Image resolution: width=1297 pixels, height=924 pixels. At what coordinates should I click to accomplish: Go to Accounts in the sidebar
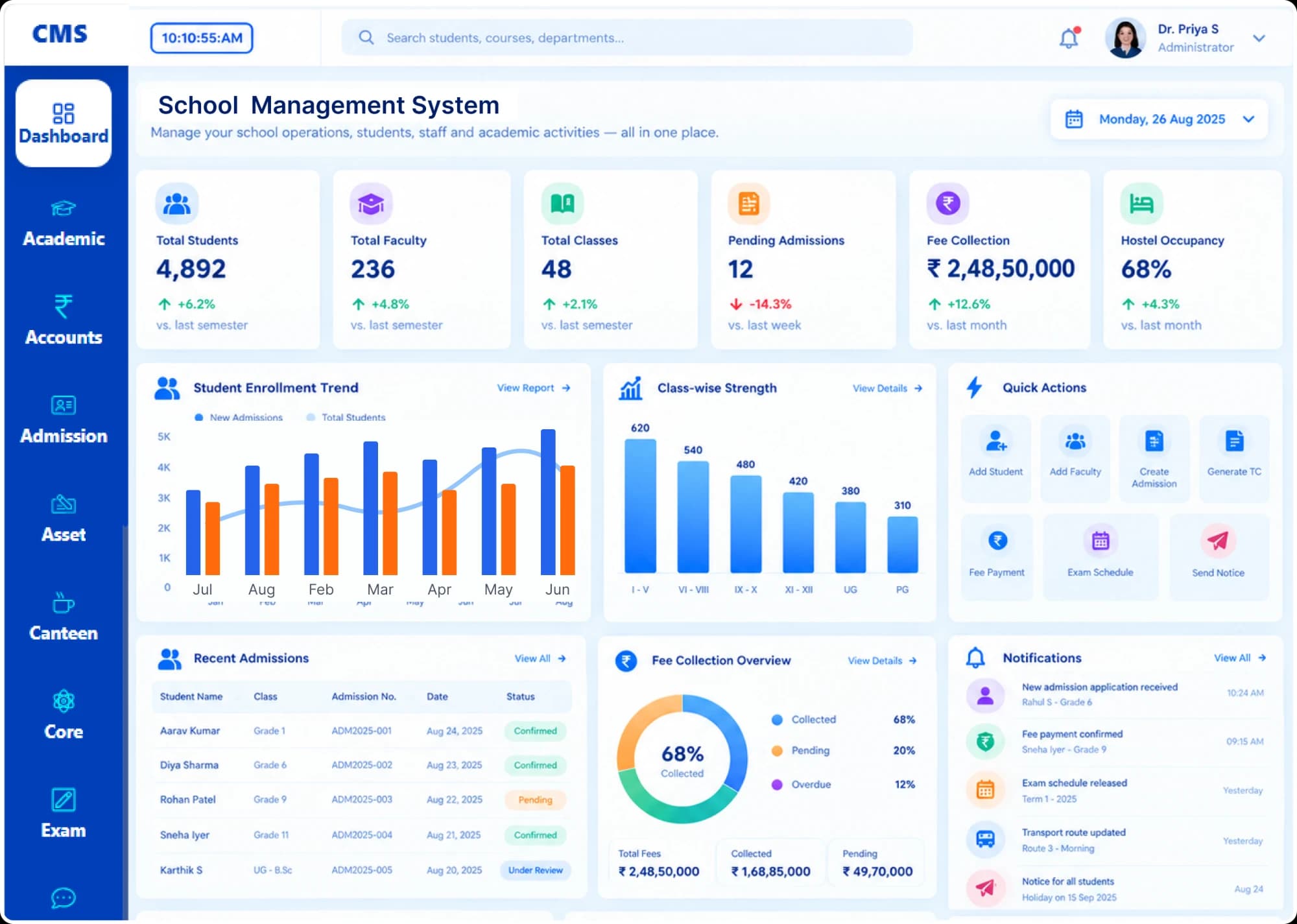(64, 320)
